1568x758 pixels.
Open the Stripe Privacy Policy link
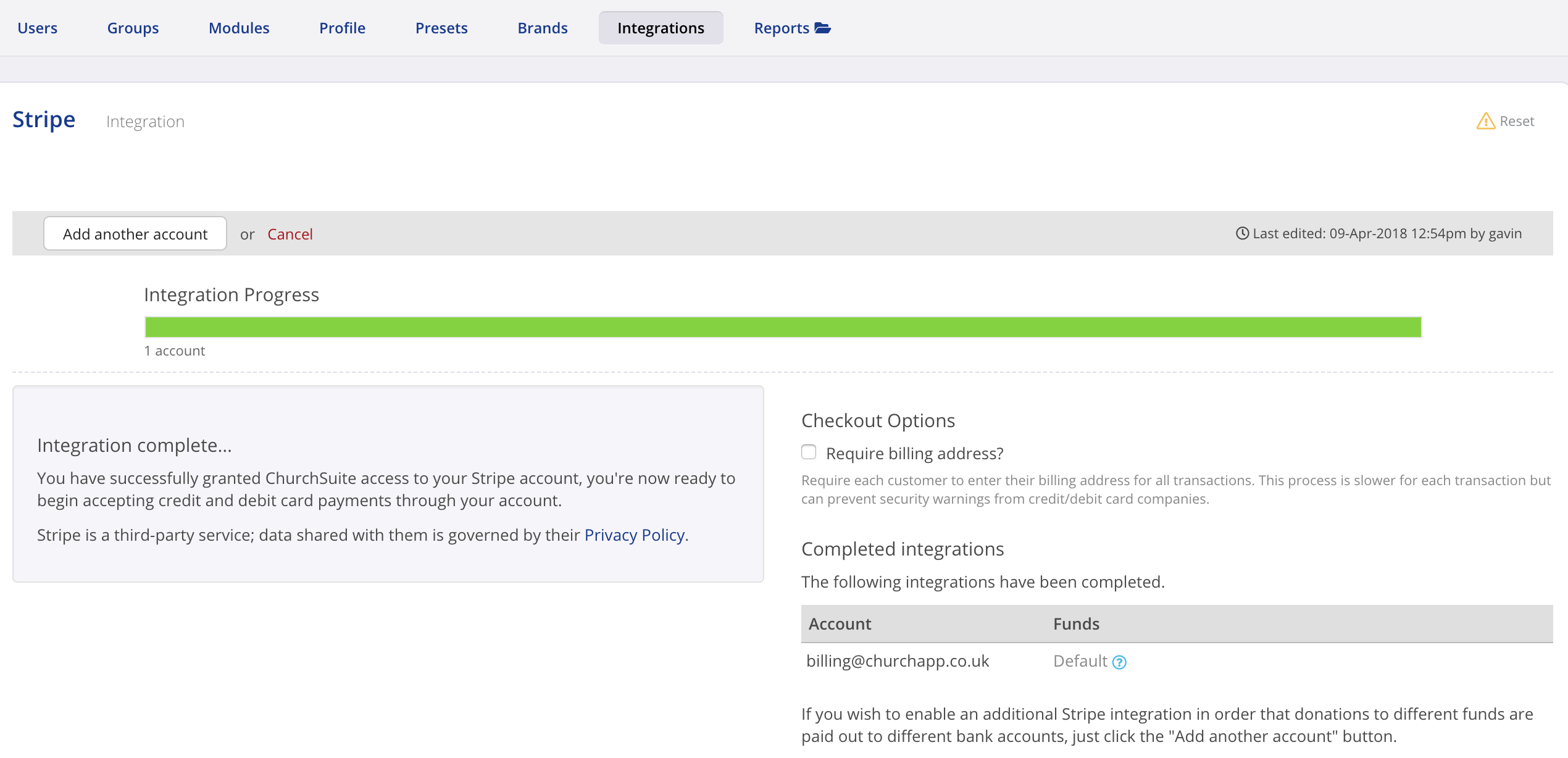click(x=634, y=535)
